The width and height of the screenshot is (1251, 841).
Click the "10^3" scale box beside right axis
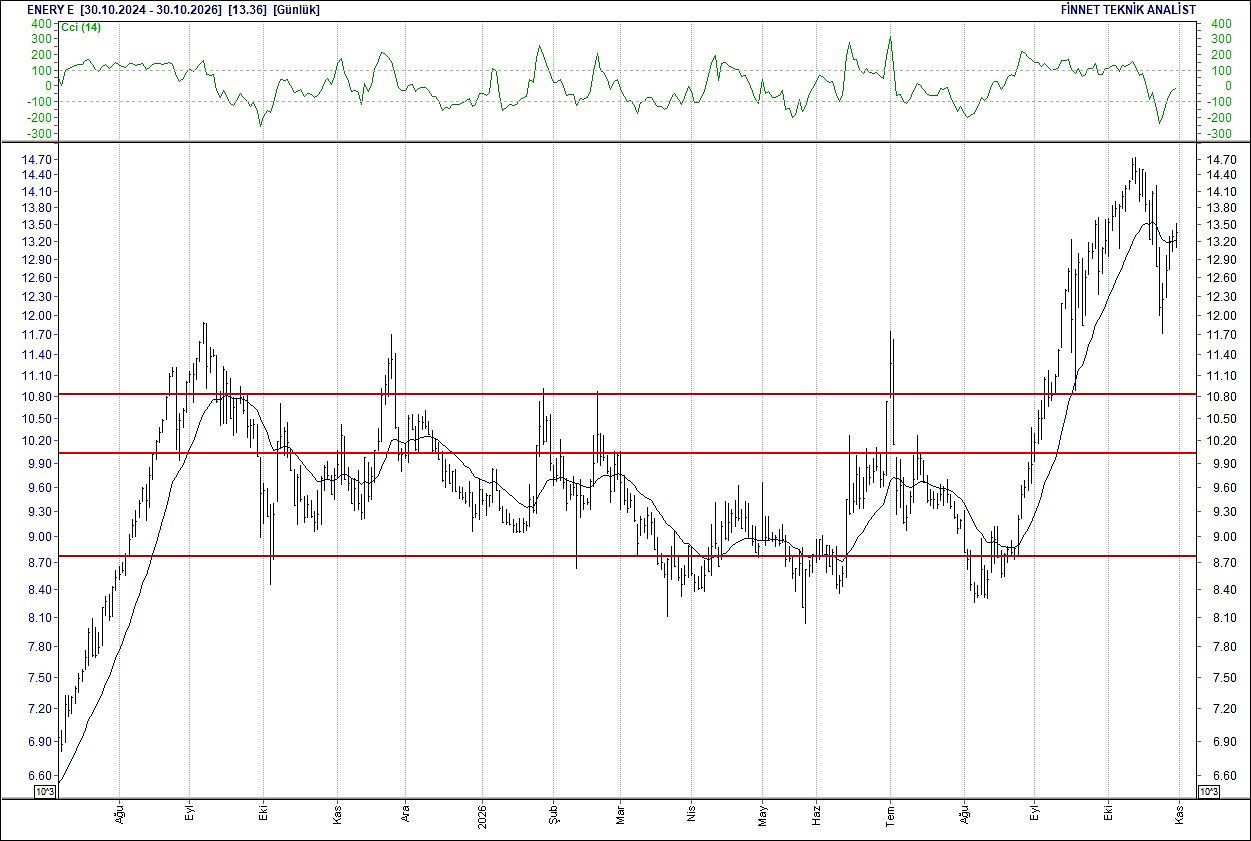click(x=1208, y=792)
